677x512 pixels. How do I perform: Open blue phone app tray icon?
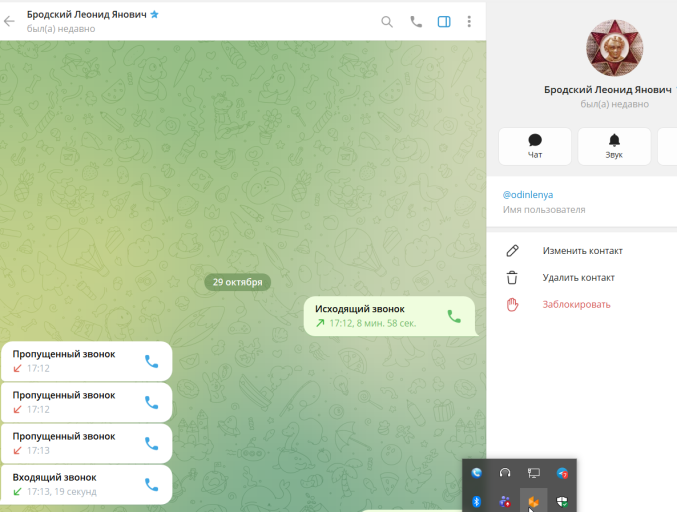pos(477,473)
